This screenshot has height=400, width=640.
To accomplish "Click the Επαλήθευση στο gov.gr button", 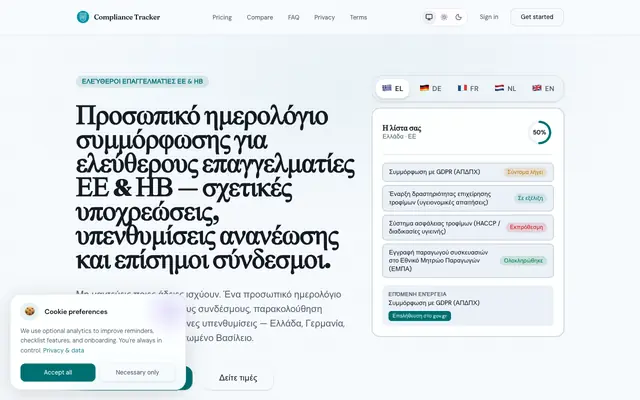I will pyautogui.click(x=420, y=316).
